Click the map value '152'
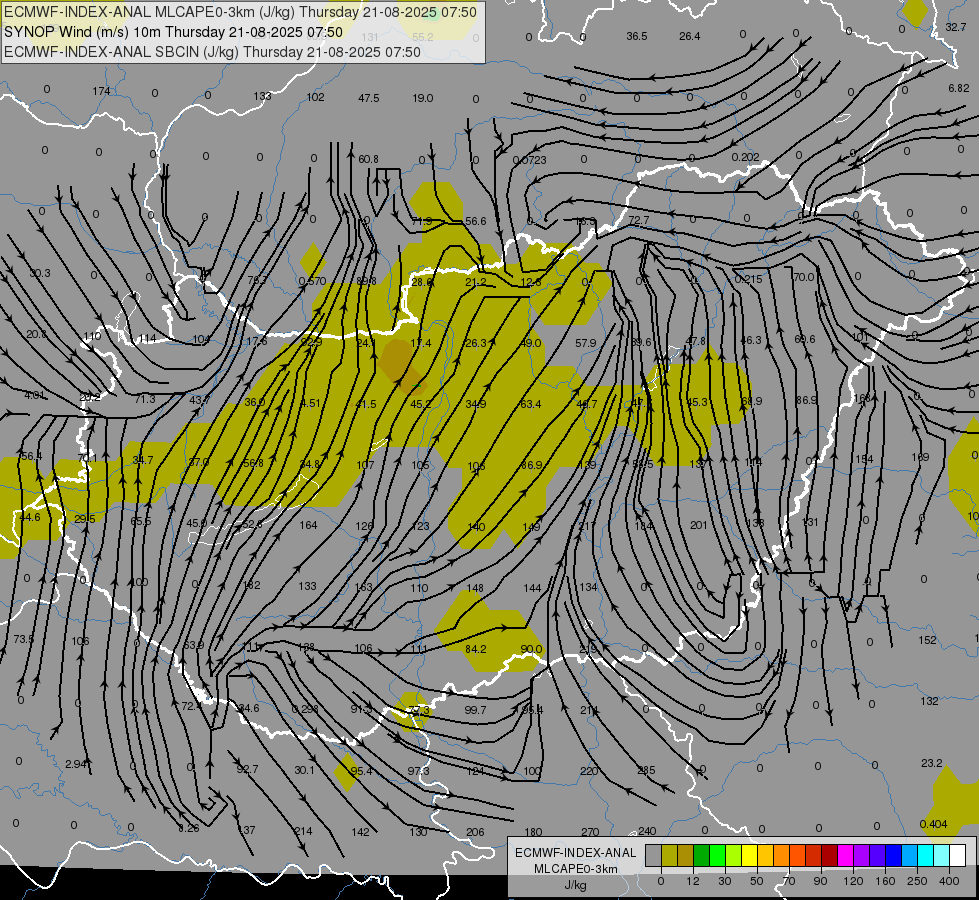 (x=928, y=640)
